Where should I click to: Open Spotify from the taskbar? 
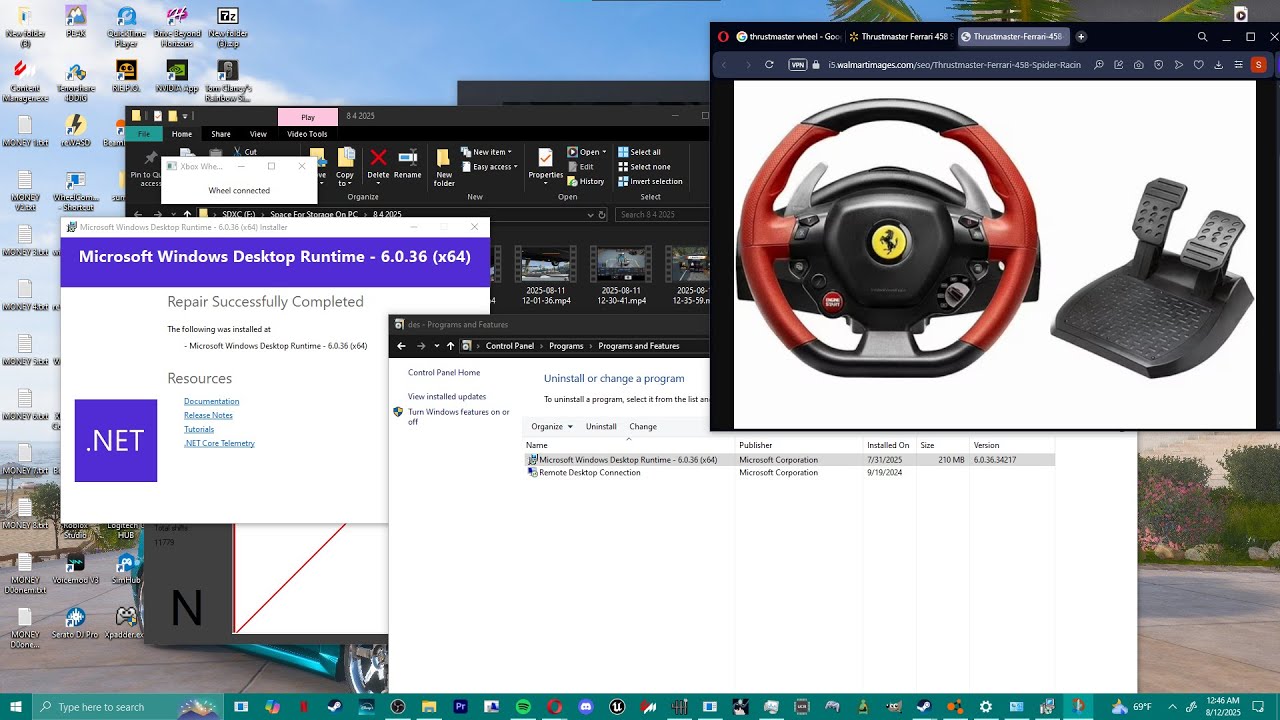(523, 707)
